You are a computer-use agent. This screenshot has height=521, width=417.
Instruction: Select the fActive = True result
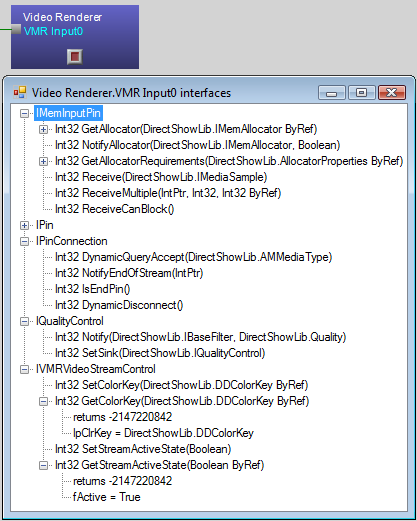[x=107, y=497]
